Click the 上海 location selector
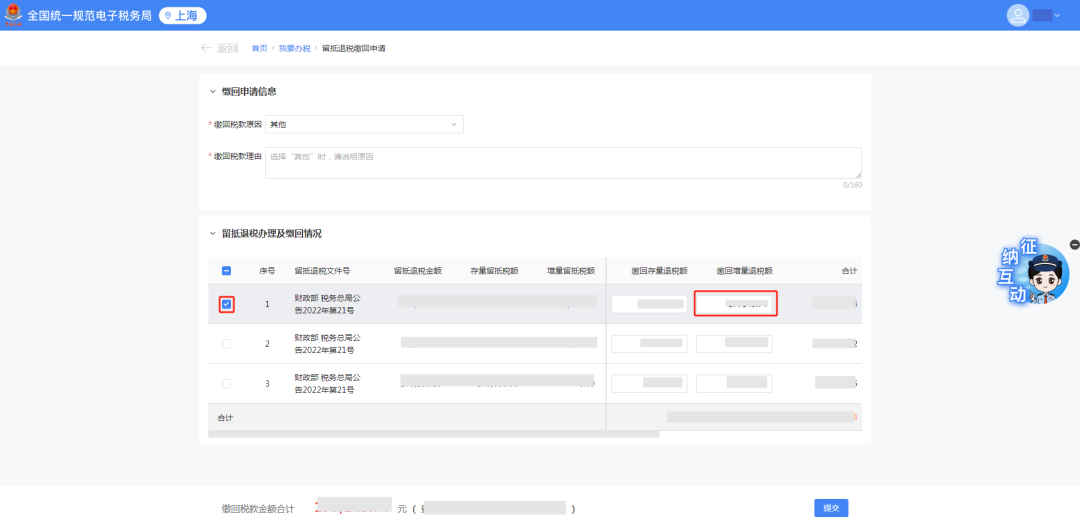The width and height of the screenshot is (1080, 529). [x=183, y=15]
